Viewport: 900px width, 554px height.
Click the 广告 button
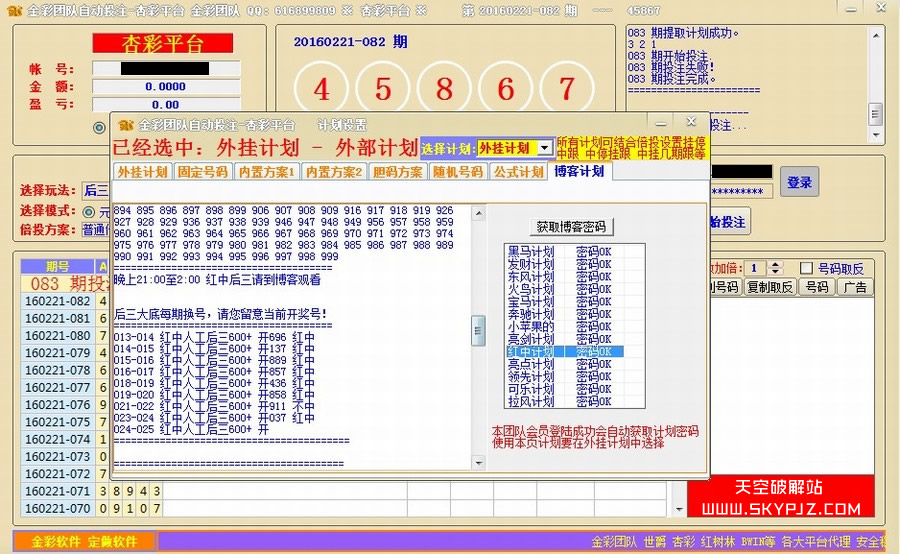click(855, 287)
